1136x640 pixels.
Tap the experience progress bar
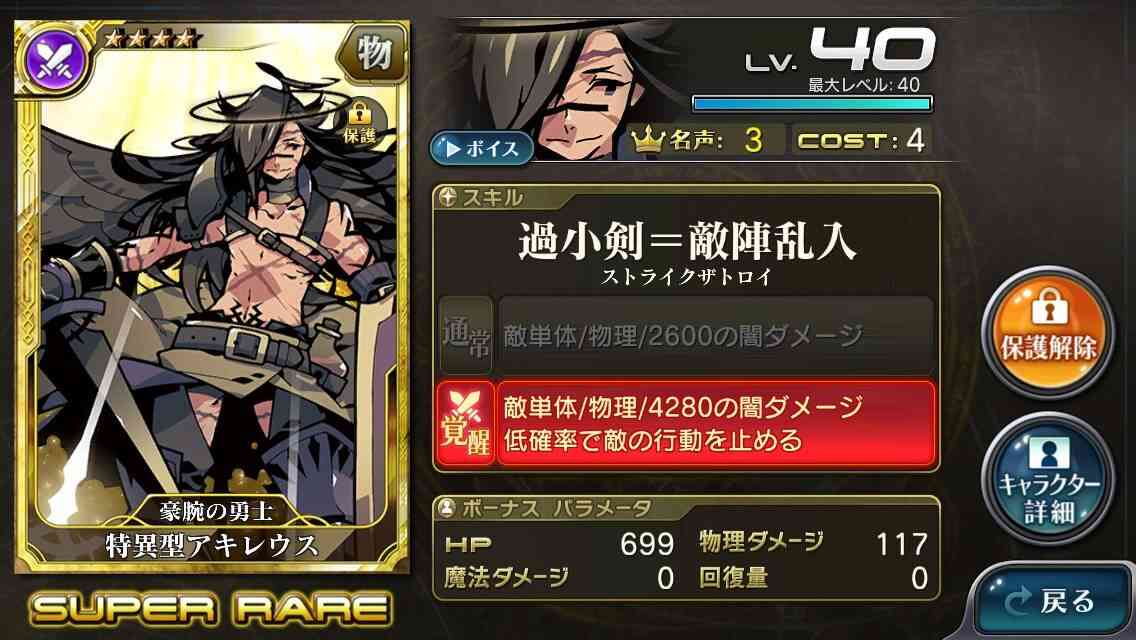pyautogui.click(x=811, y=104)
